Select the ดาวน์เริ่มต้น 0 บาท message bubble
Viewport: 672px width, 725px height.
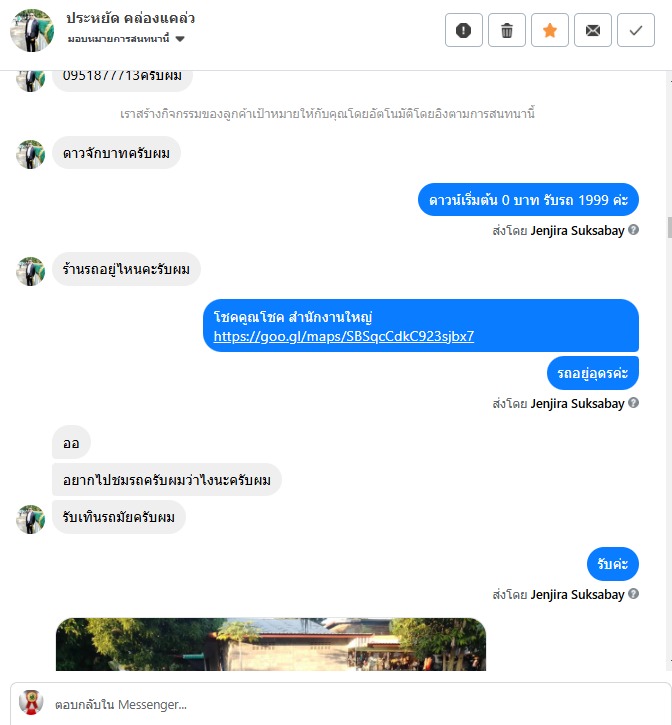[528, 200]
